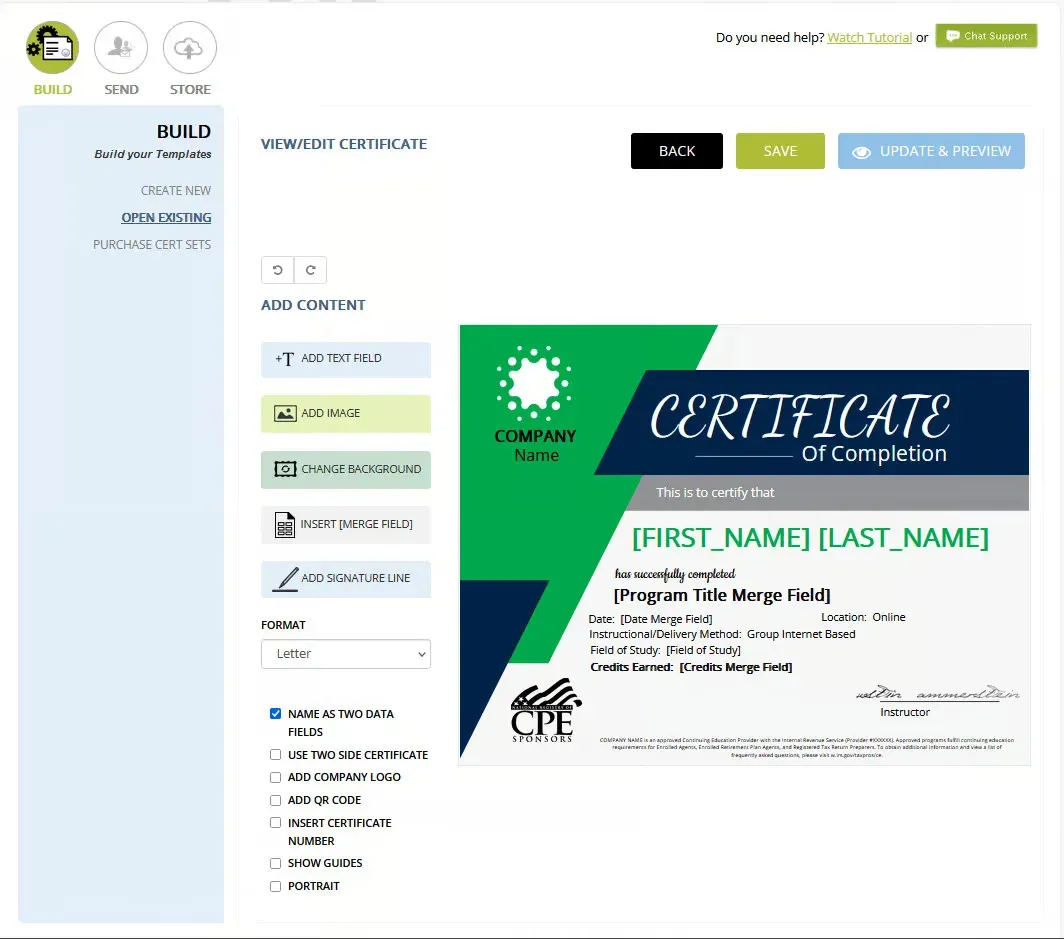Select the Credits Earned merge field line
Viewport: 1064px width, 939px height.
click(x=691, y=667)
